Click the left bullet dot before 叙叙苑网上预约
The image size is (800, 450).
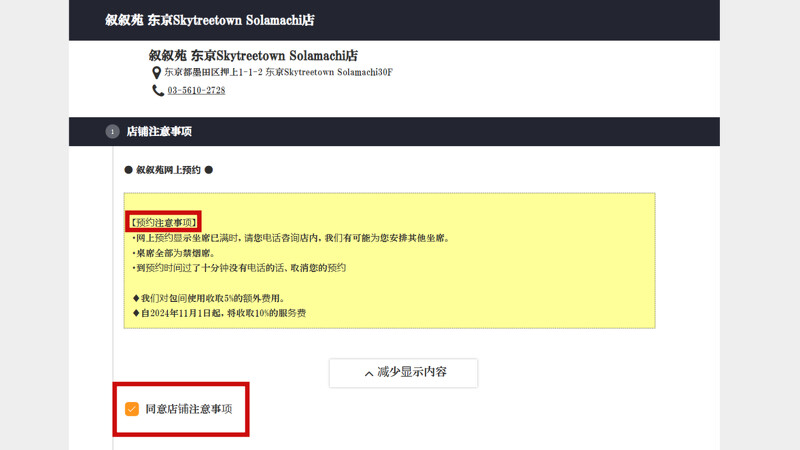click(x=128, y=170)
